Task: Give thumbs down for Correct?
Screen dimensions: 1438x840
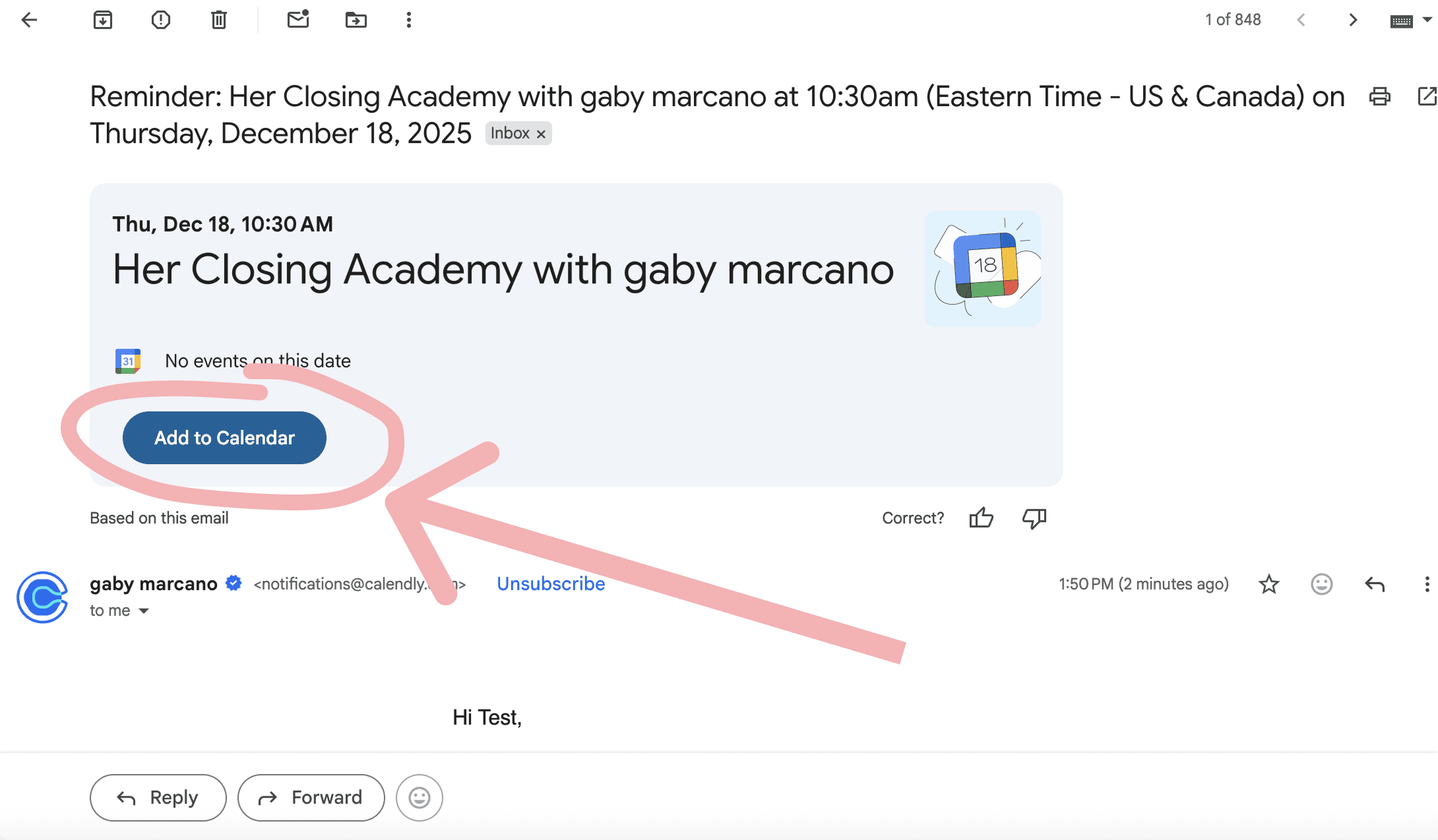Action: click(1034, 518)
